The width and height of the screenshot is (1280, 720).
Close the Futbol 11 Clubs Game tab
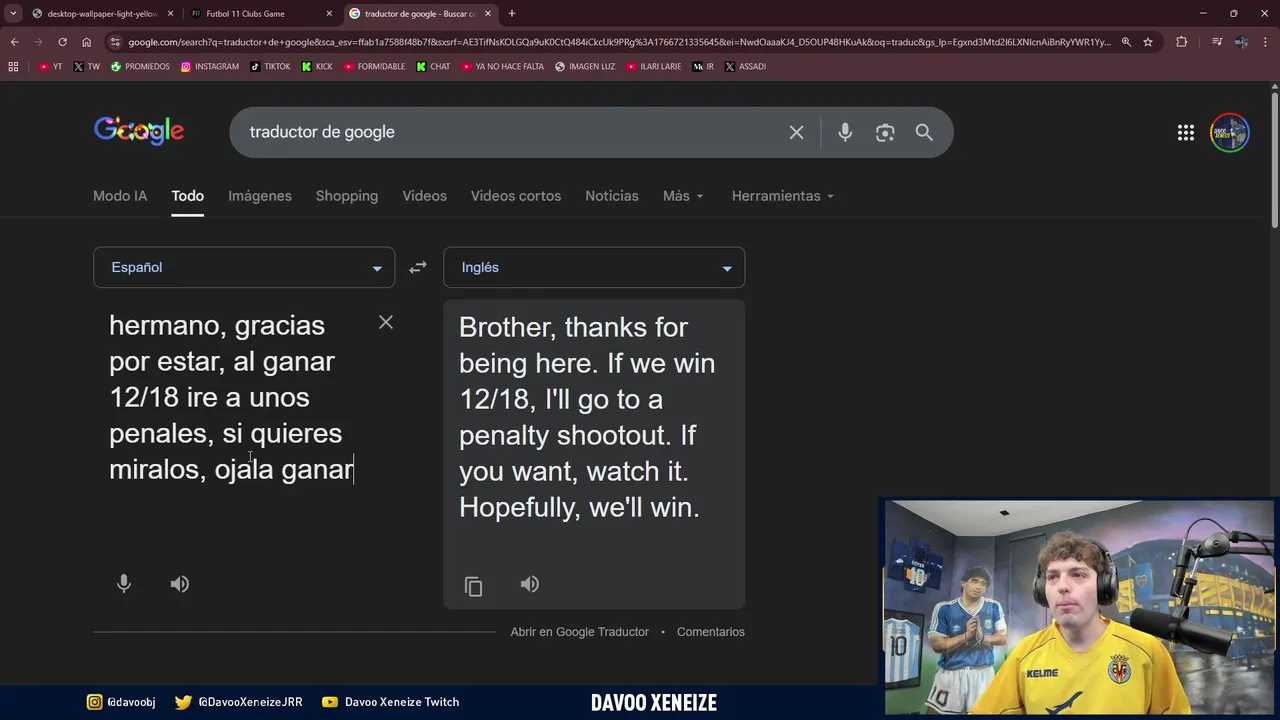click(329, 14)
